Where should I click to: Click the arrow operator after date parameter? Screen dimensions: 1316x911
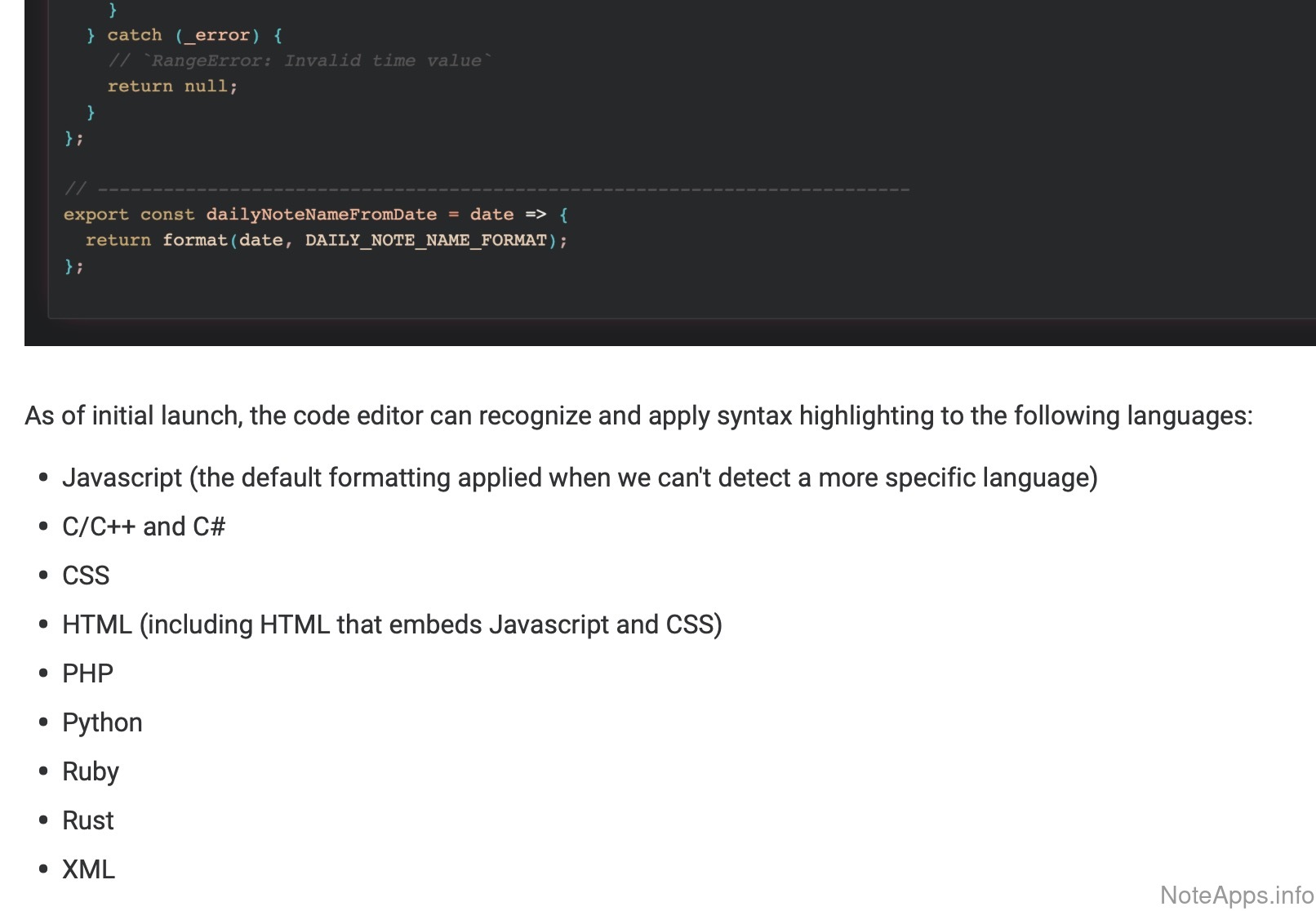[x=536, y=215]
